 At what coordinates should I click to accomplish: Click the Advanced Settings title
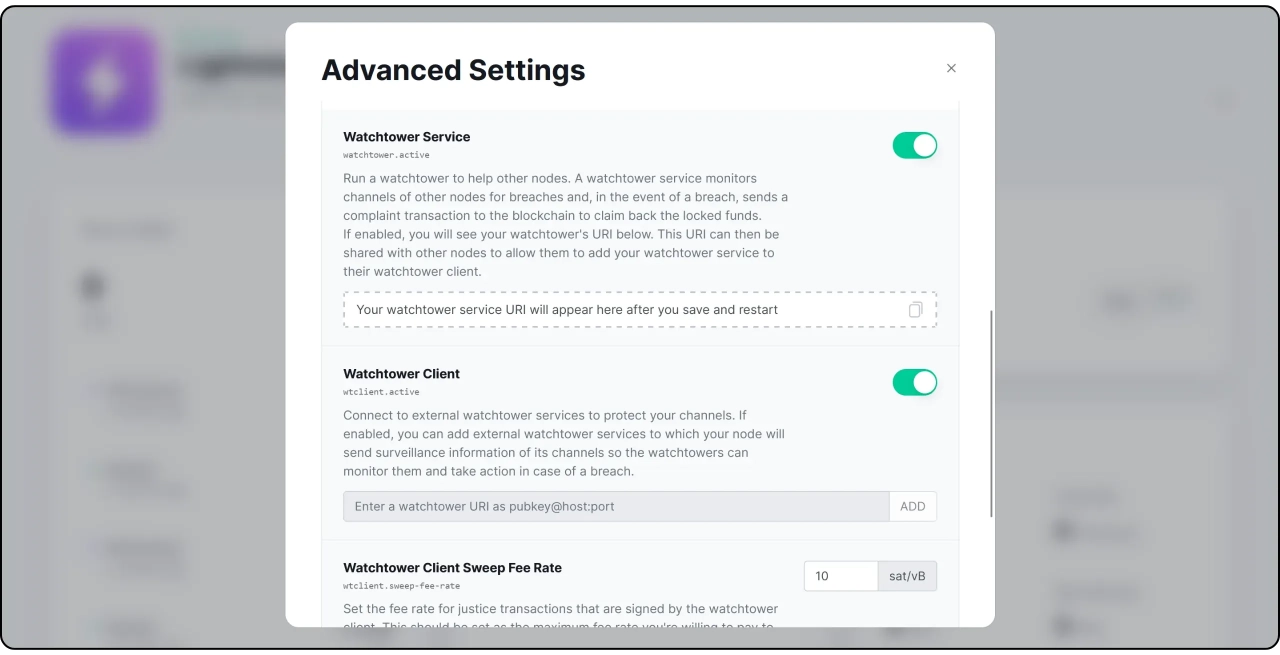coord(453,70)
